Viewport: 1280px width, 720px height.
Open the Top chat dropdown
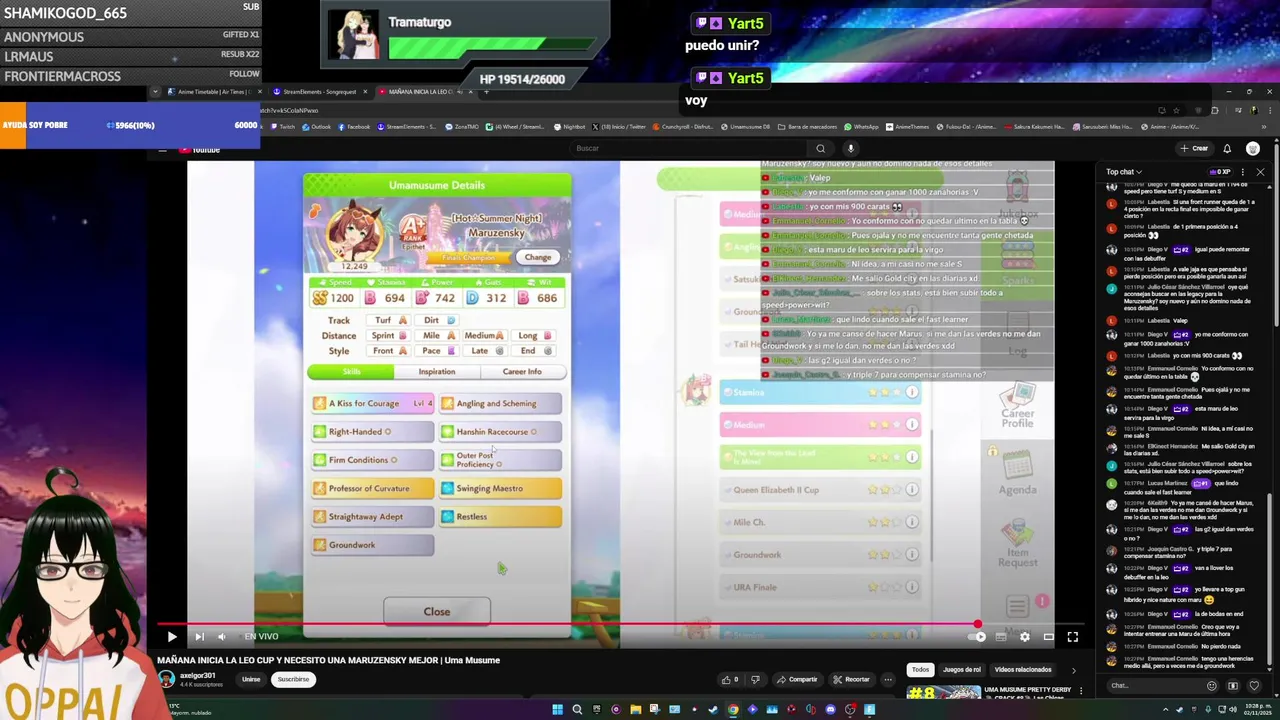click(x=1124, y=172)
